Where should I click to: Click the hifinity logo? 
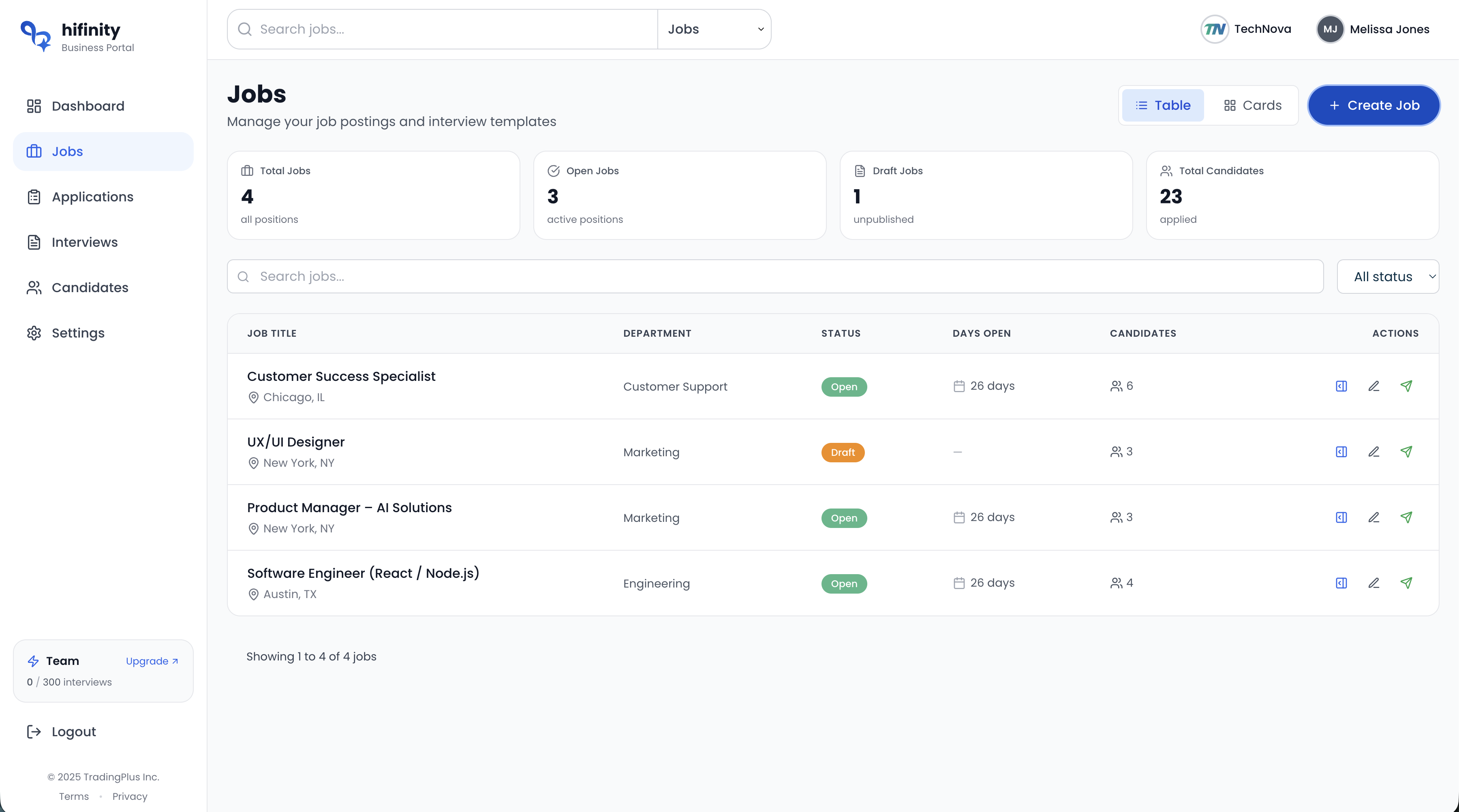click(x=76, y=35)
